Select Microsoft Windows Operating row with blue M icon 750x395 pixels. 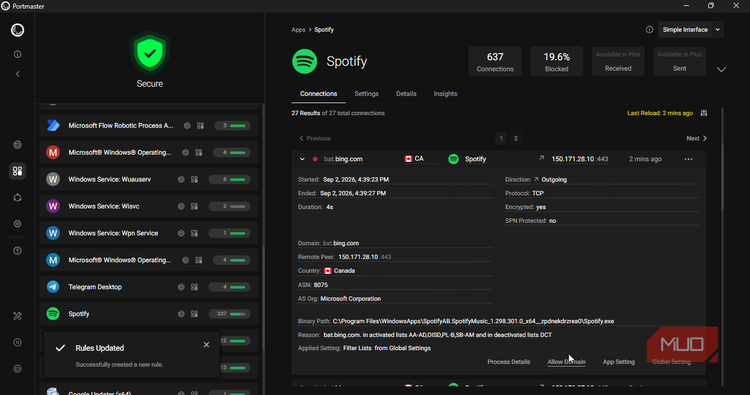(x=149, y=260)
